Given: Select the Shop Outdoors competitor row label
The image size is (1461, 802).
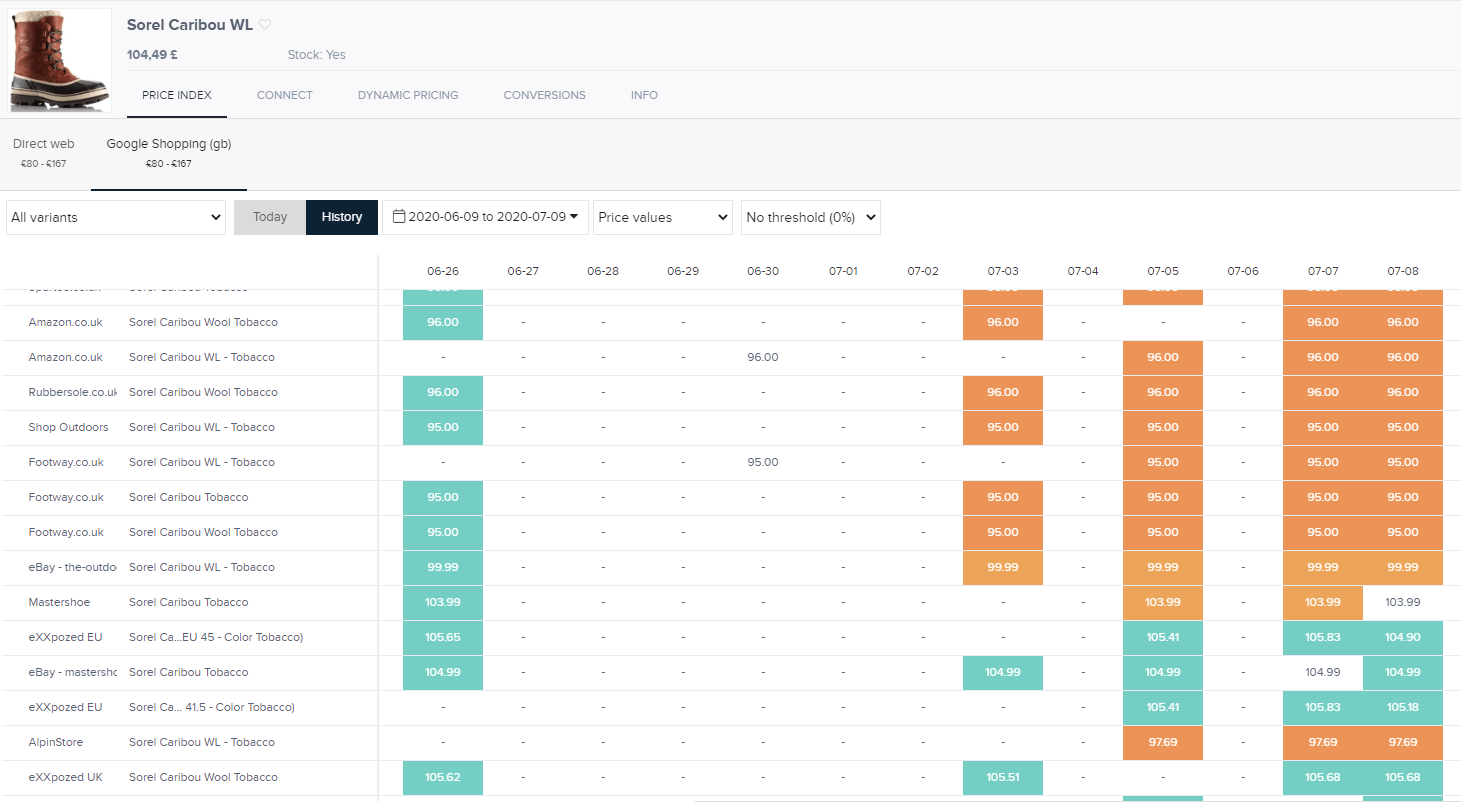Looking at the screenshot, I should [x=68, y=427].
